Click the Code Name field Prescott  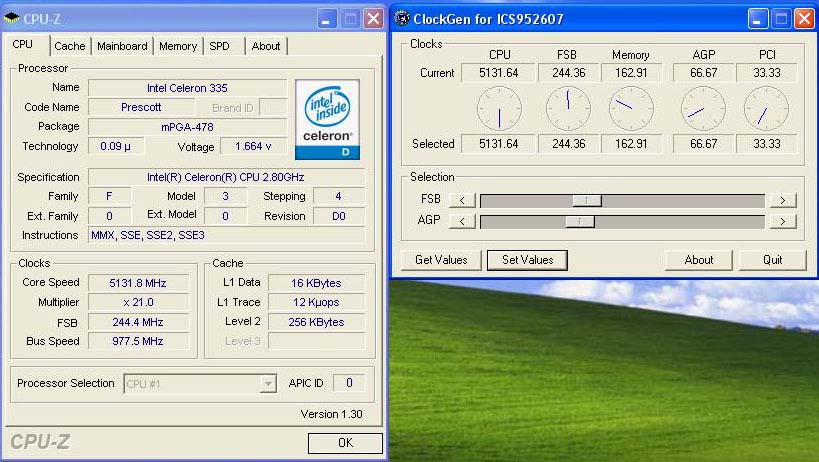(x=141, y=108)
